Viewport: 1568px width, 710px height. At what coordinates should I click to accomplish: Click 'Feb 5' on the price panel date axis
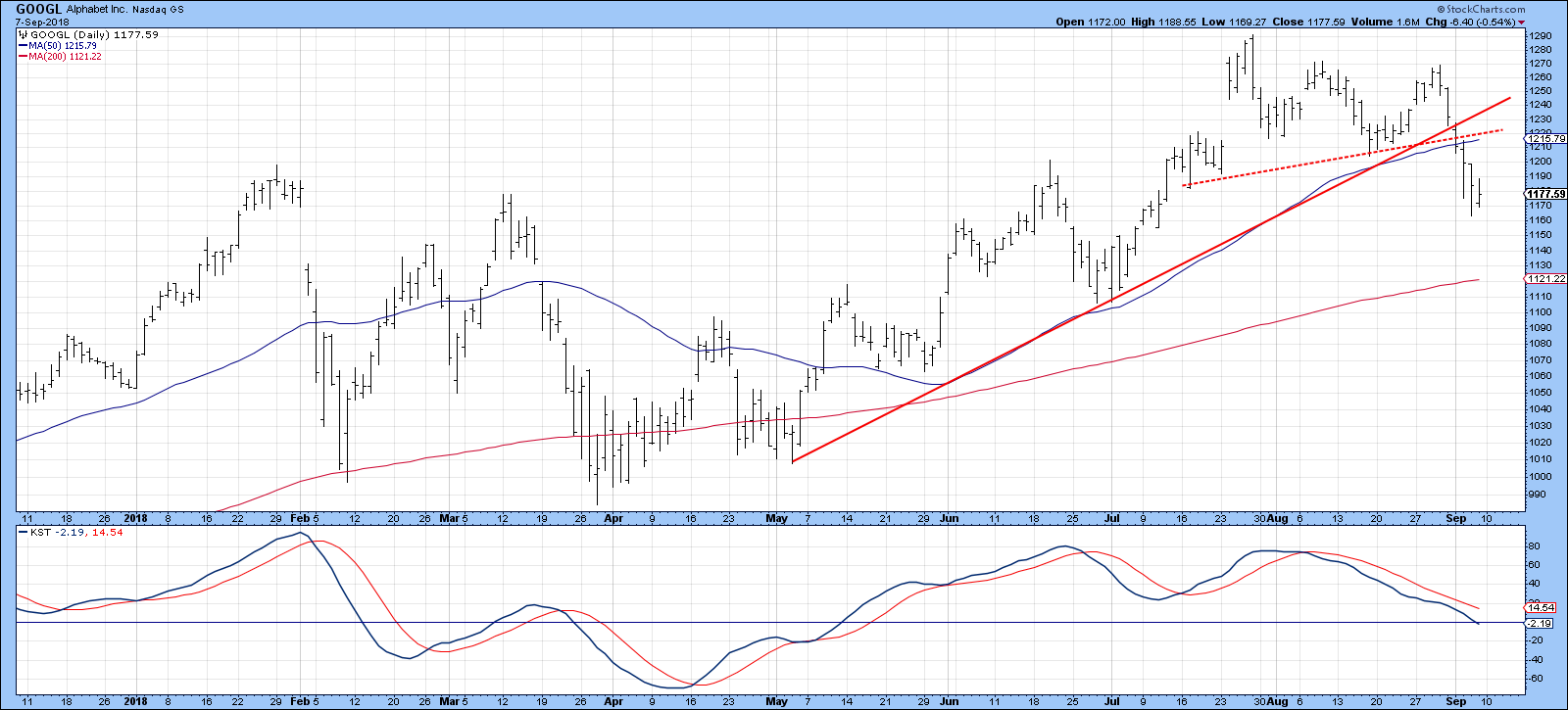pyautogui.click(x=306, y=519)
